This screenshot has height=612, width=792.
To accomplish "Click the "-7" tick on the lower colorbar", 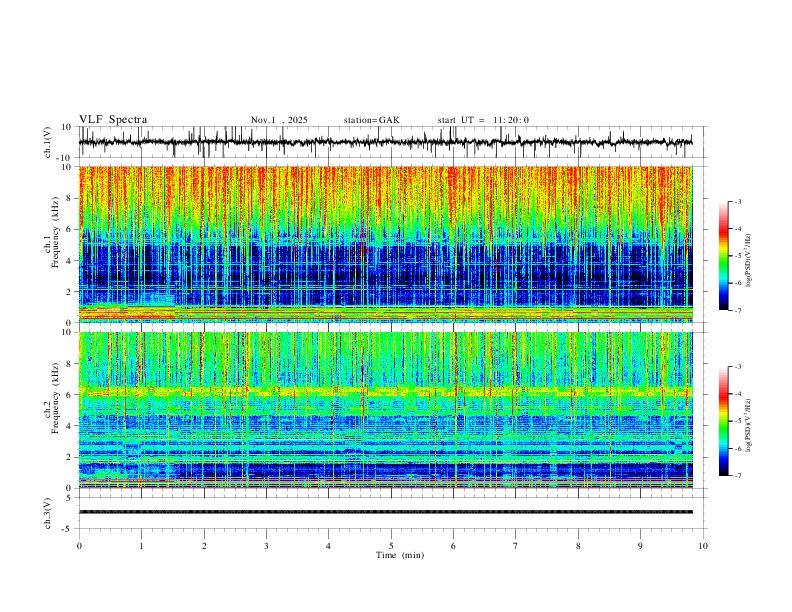I will (x=738, y=475).
